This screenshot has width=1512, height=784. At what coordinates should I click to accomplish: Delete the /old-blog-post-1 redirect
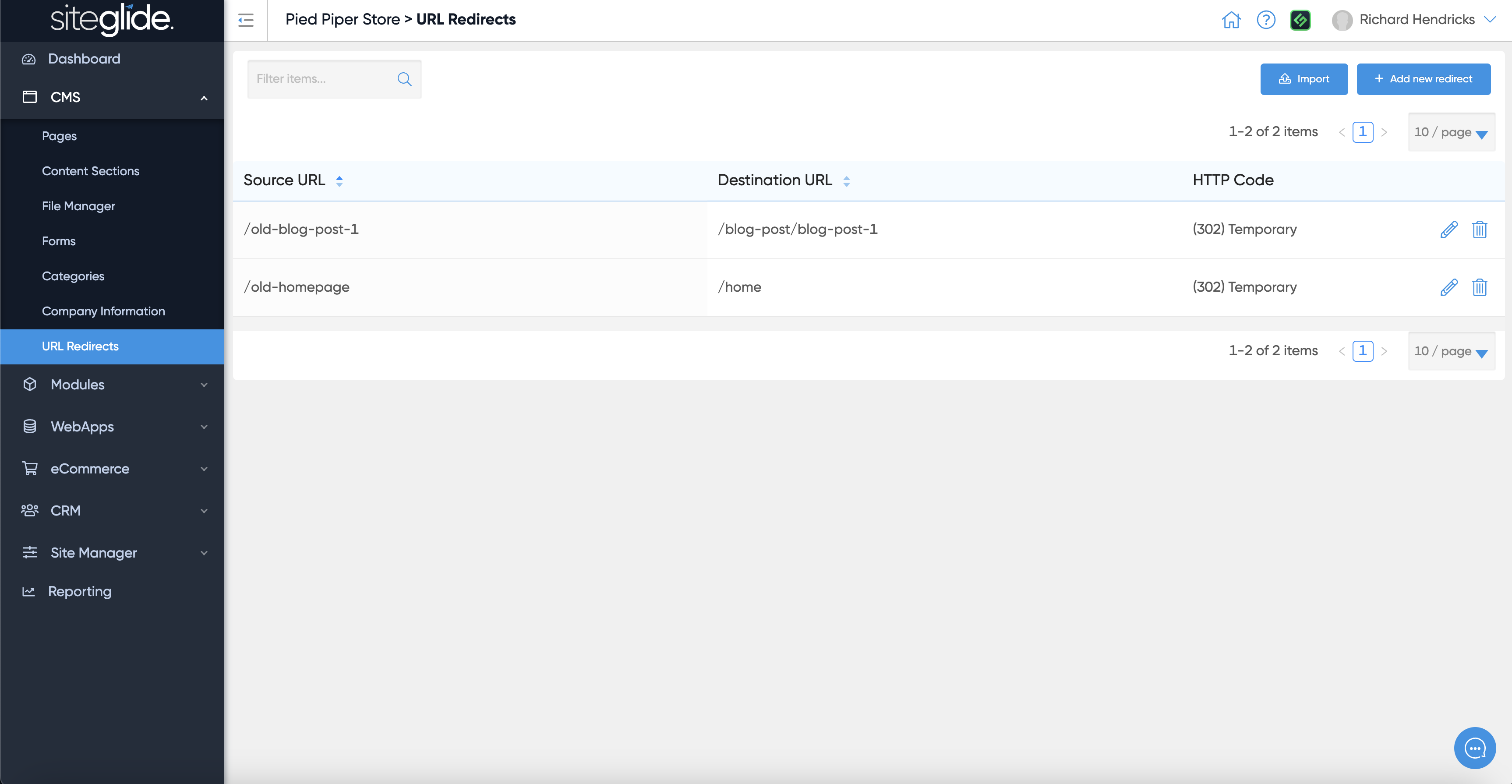click(x=1479, y=230)
